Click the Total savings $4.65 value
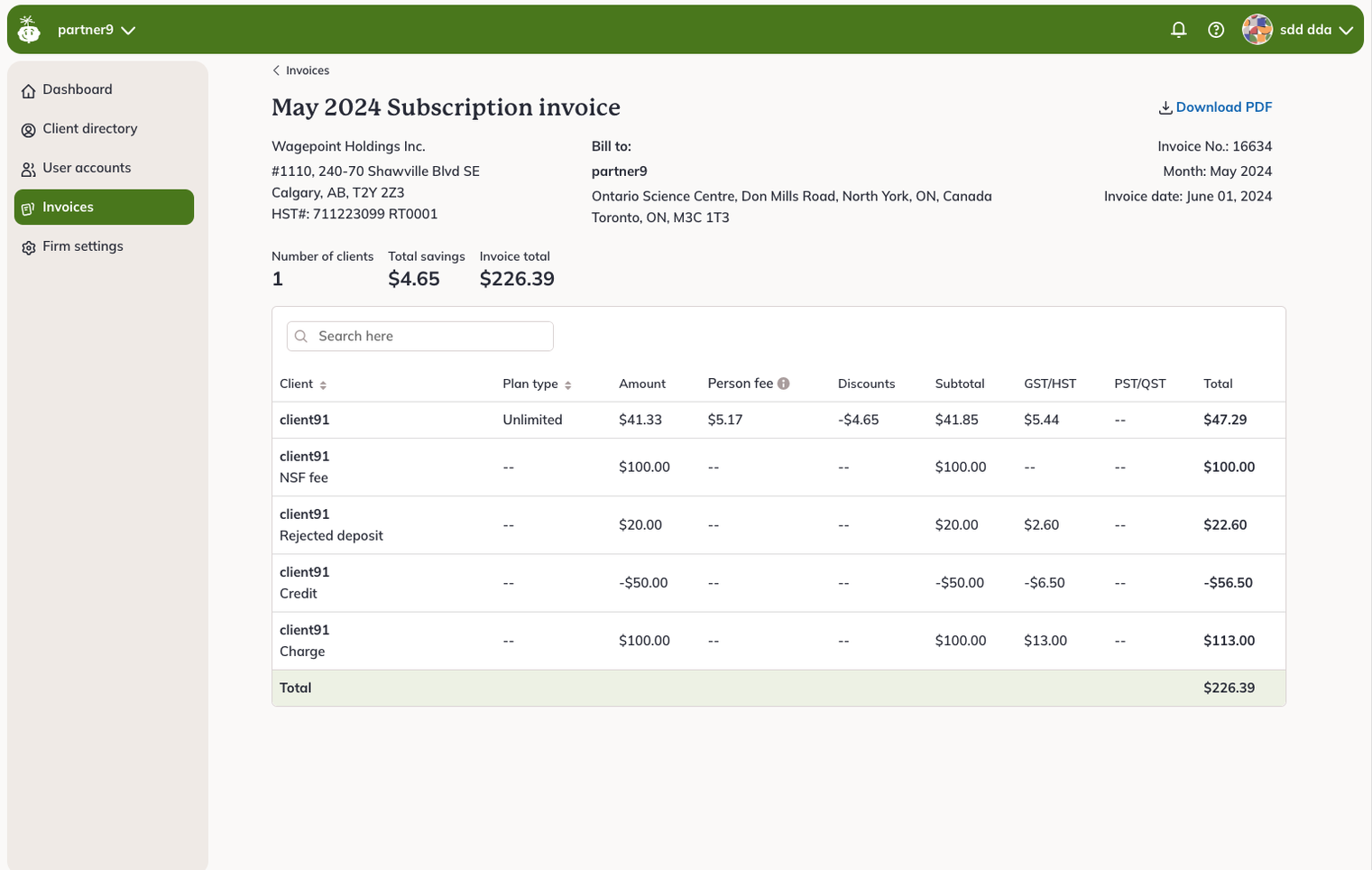The height and width of the screenshot is (870, 1372). pos(414,279)
